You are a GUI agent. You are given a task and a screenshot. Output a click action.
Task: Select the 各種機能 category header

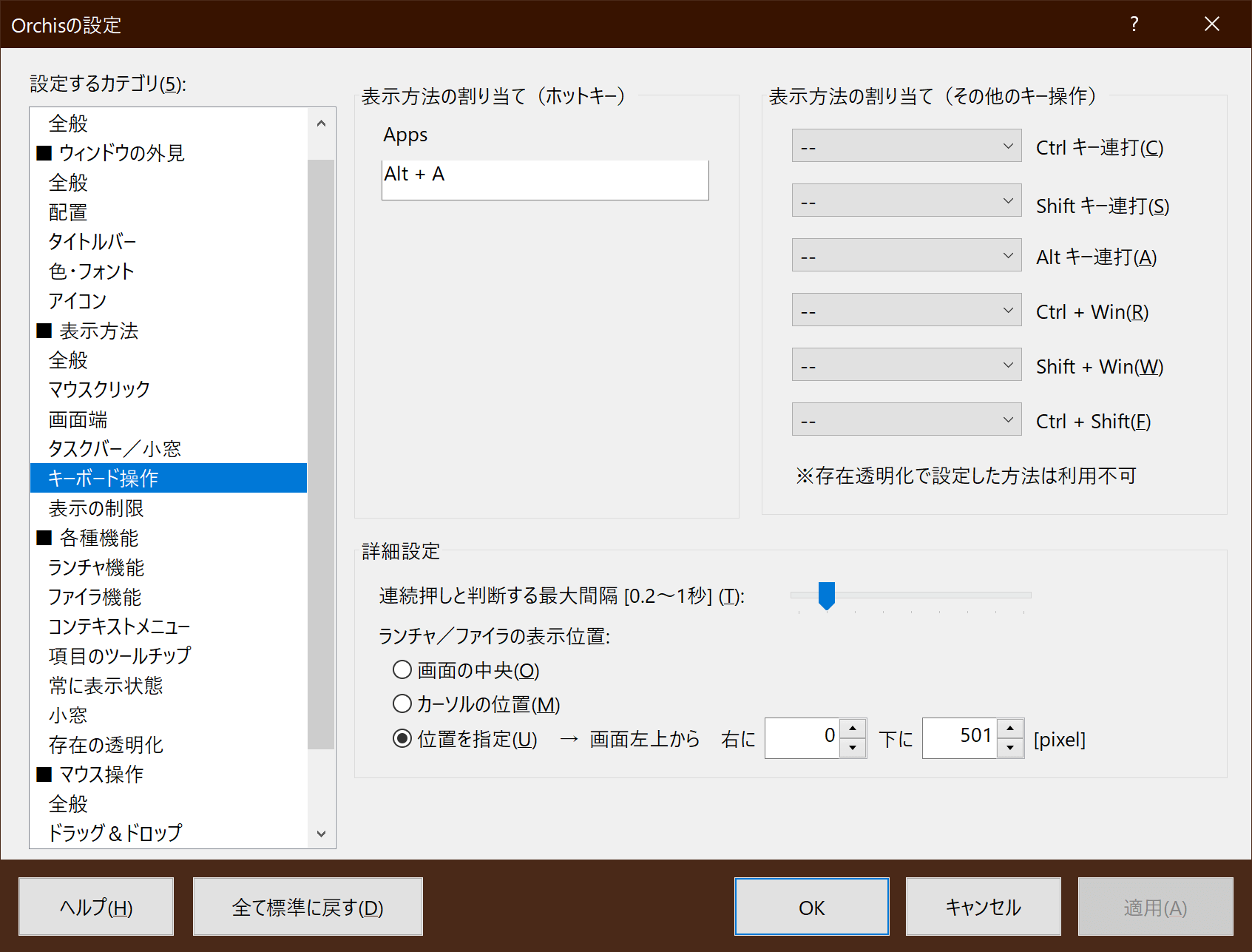click(169, 537)
